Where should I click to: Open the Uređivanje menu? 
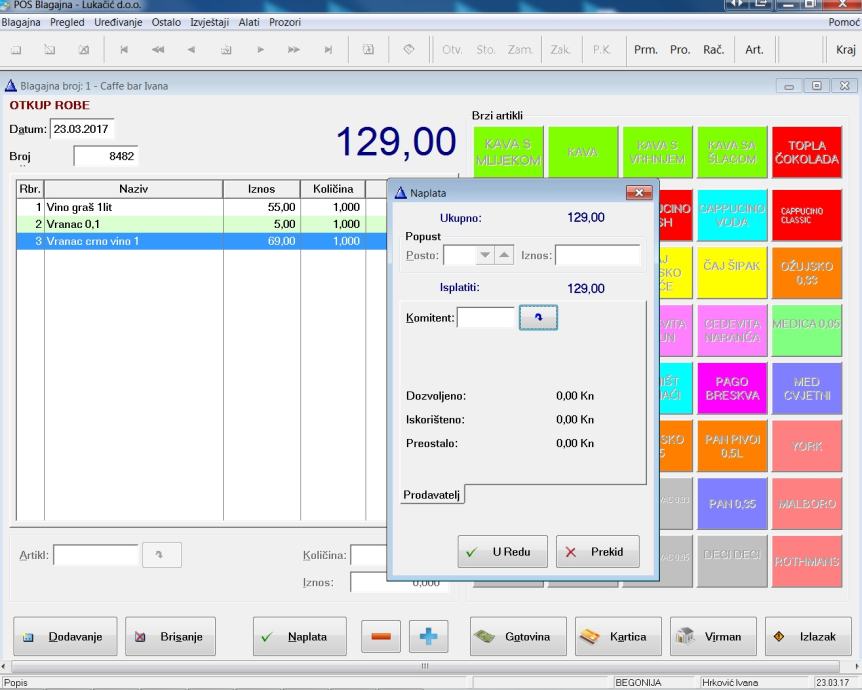tap(118, 22)
